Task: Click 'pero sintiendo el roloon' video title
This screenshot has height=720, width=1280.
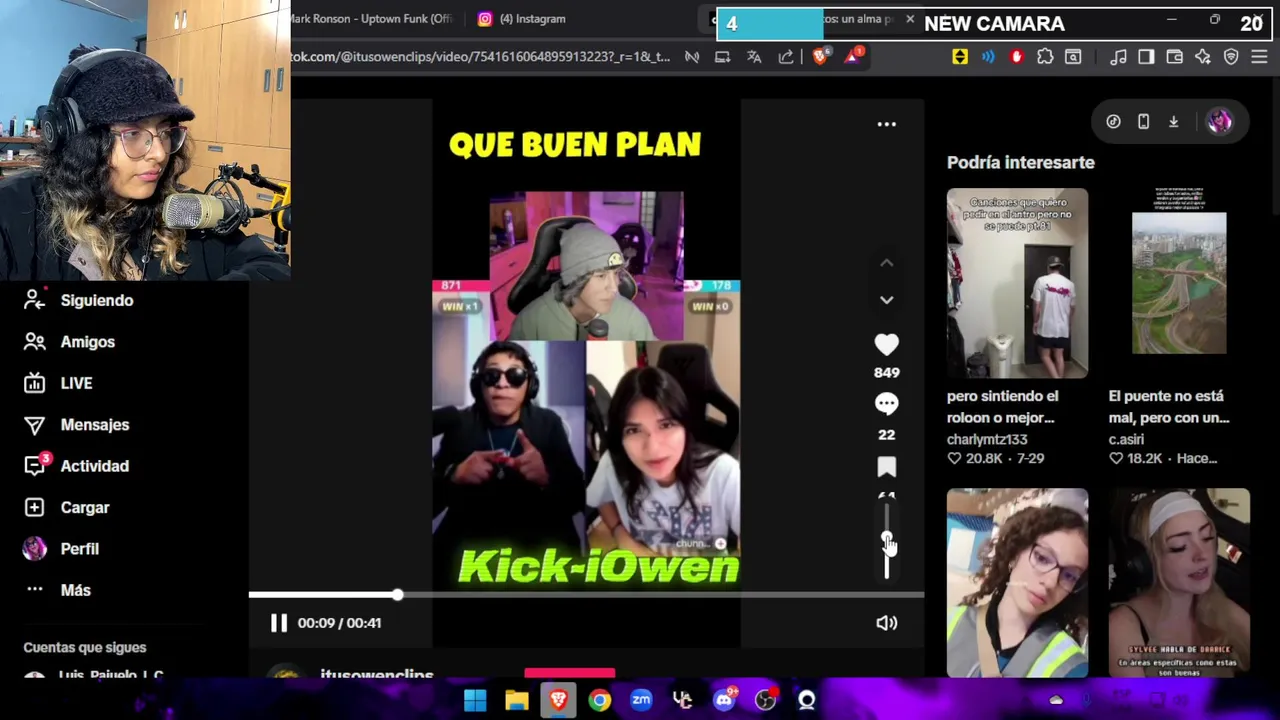Action: tap(1002, 407)
